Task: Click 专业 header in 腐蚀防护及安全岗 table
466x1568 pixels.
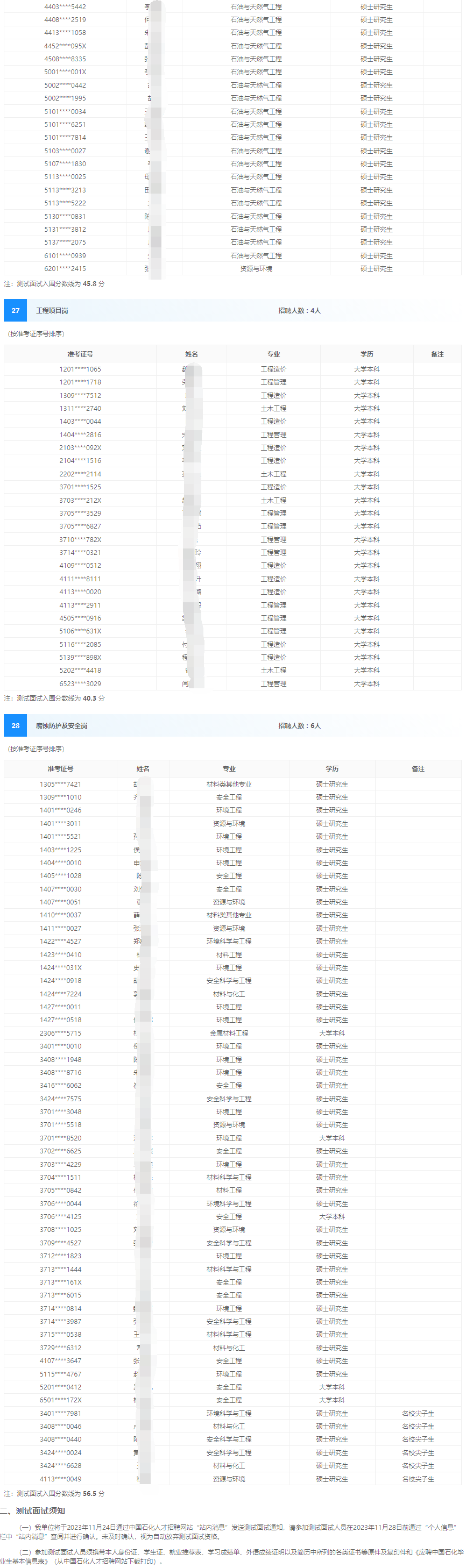Action: [229, 769]
